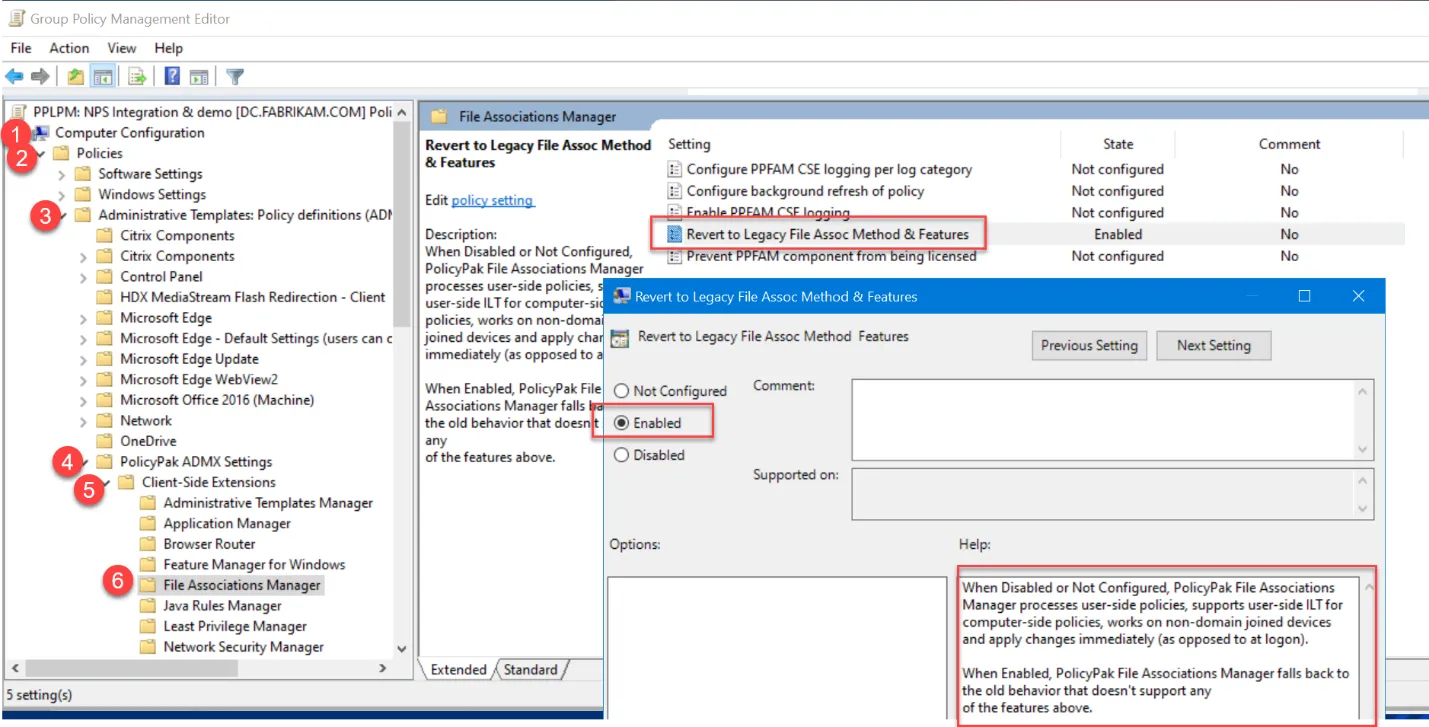Click the Next Setting button
1429x727 pixels.
tap(1213, 346)
